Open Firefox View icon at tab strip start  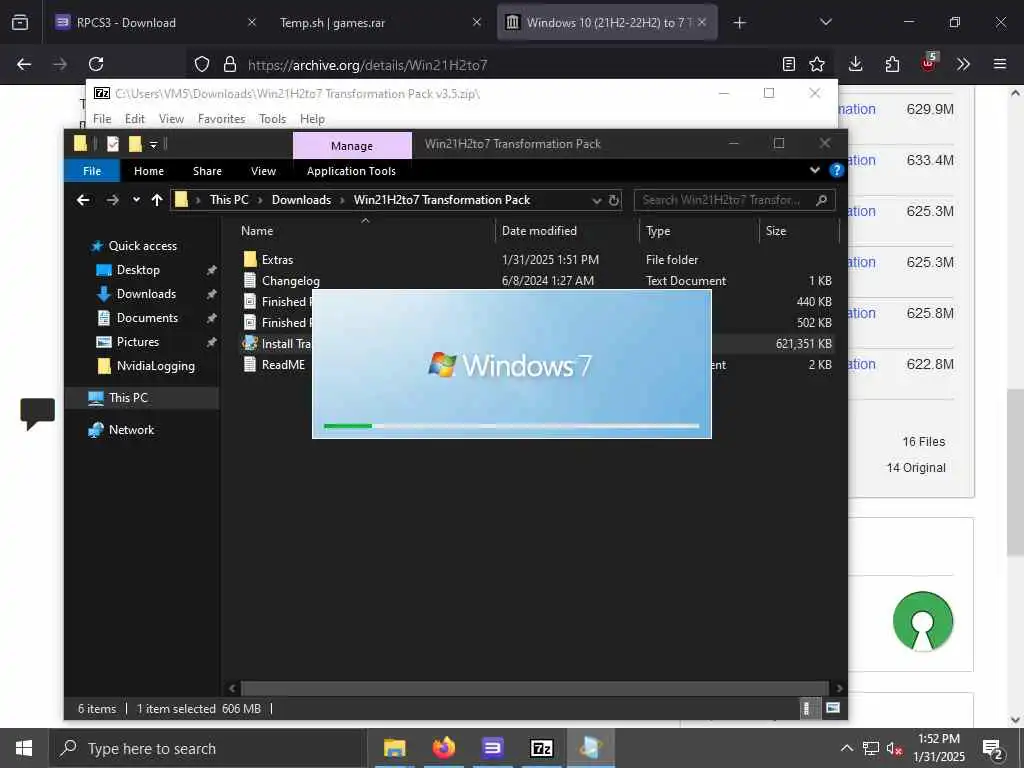20,23
